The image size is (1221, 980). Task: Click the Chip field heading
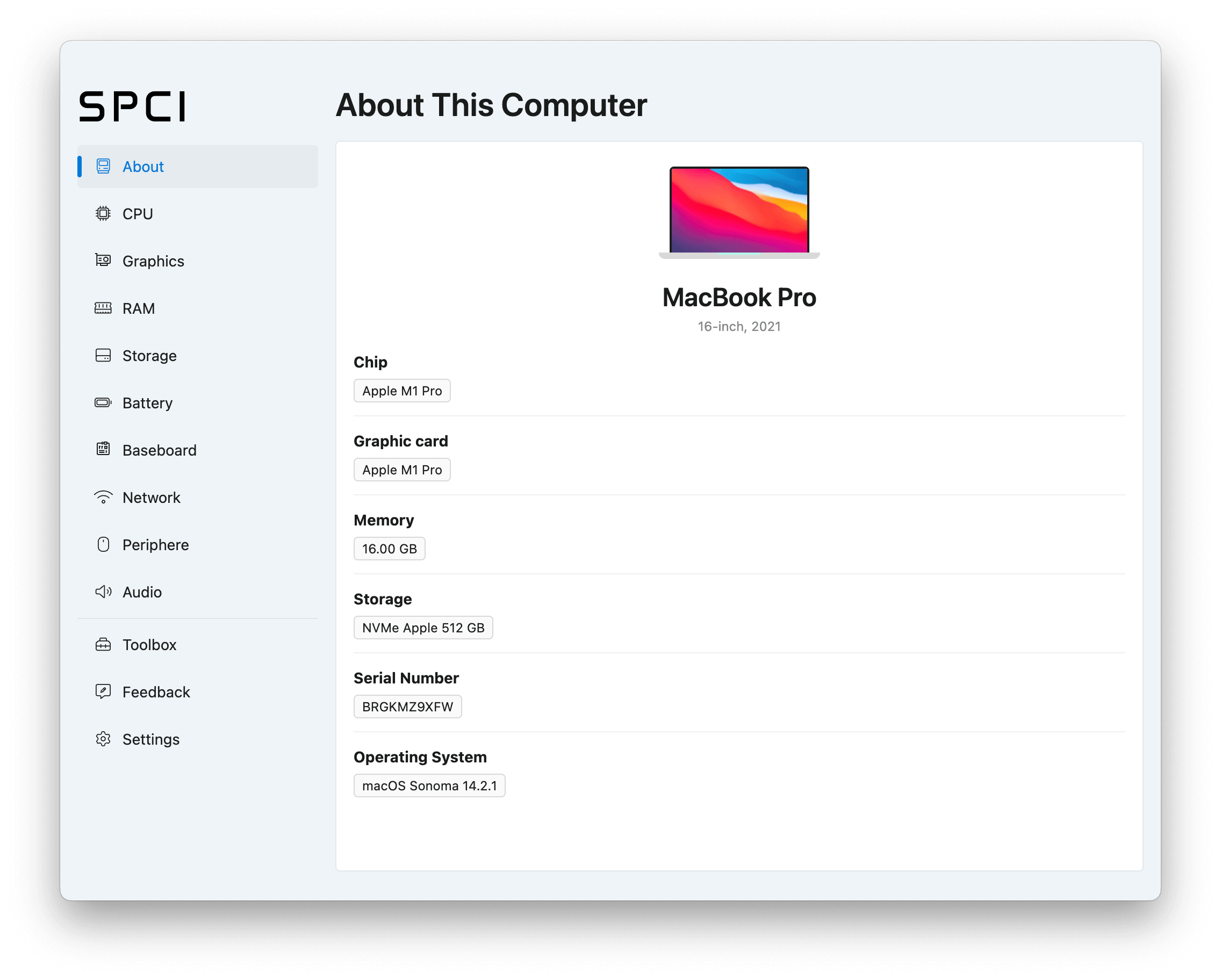click(x=370, y=362)
